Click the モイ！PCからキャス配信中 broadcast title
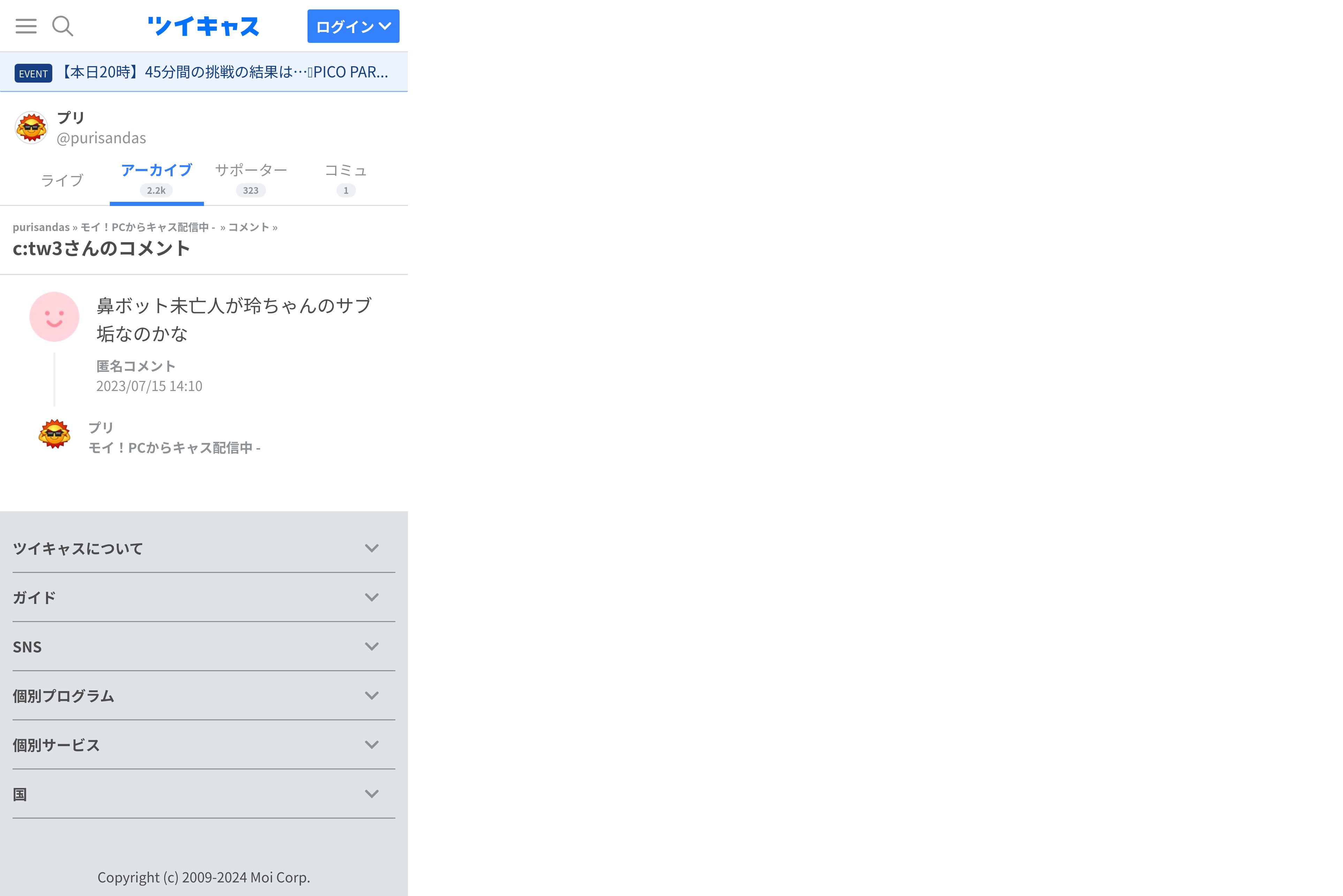Viewport: 1343px width, 896px height. (x=174, y=448)
